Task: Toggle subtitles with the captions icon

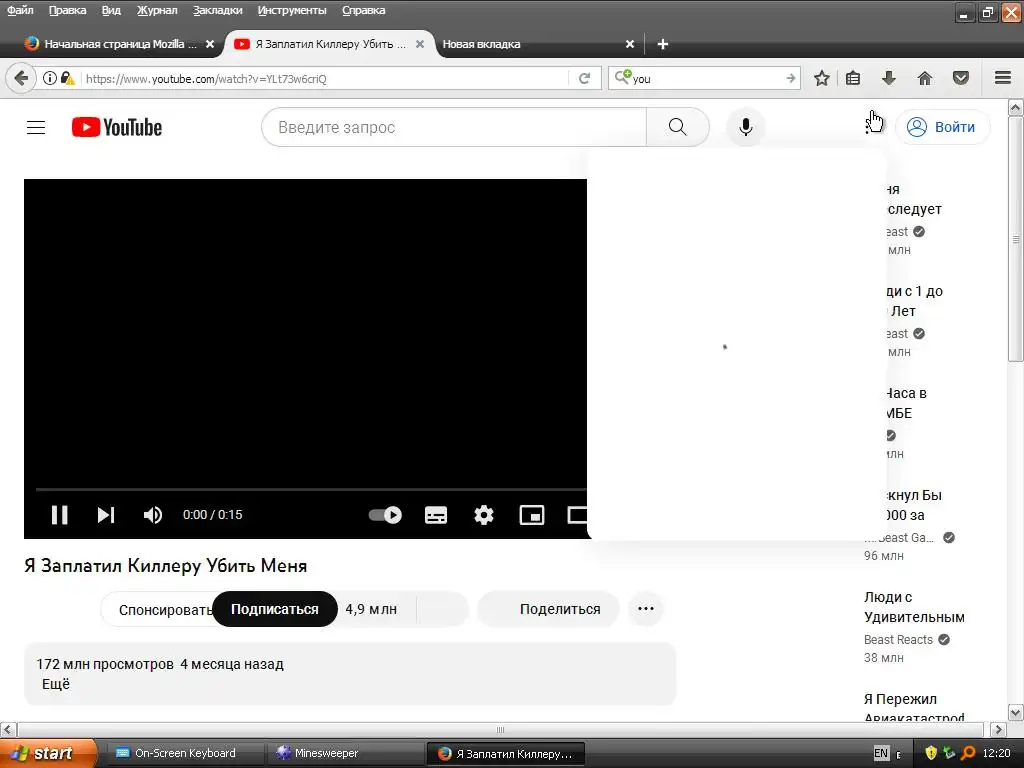Action: click(x=436, y=515)
